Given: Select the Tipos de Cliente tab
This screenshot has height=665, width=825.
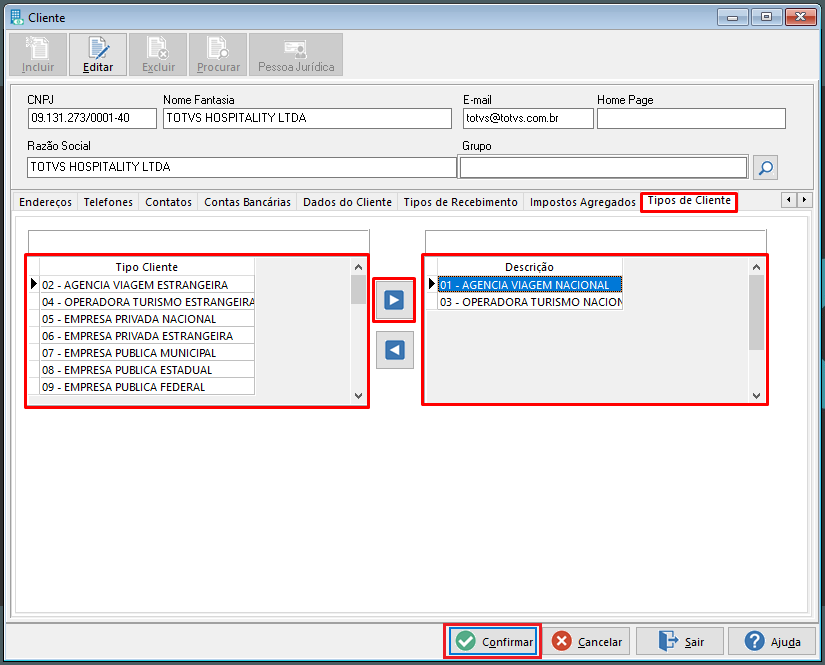Looking at the screenshot, I should click(689, 201).
